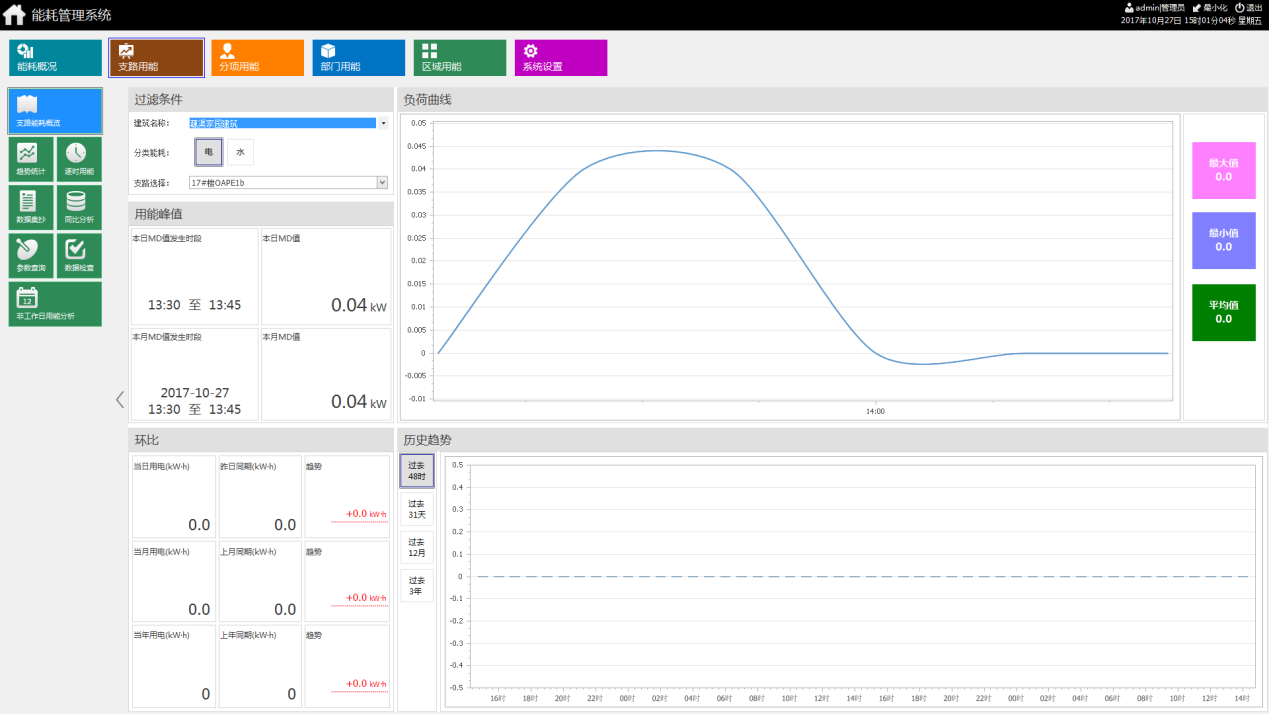Click the 能耗管理系统 title text

coord(72,15)
